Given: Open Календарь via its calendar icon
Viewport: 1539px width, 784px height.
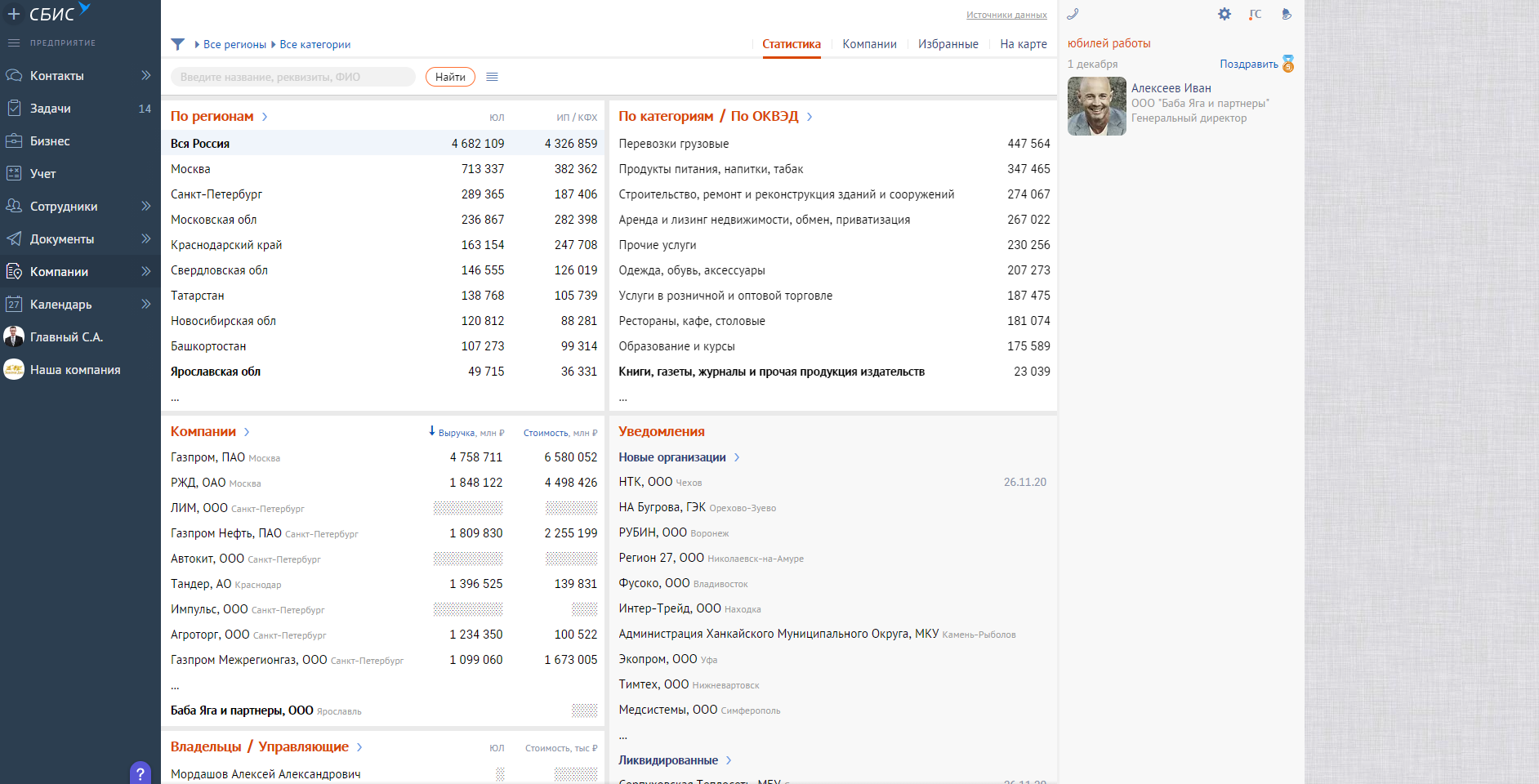Looking at the screenshot, I should [x=14, y=304].
